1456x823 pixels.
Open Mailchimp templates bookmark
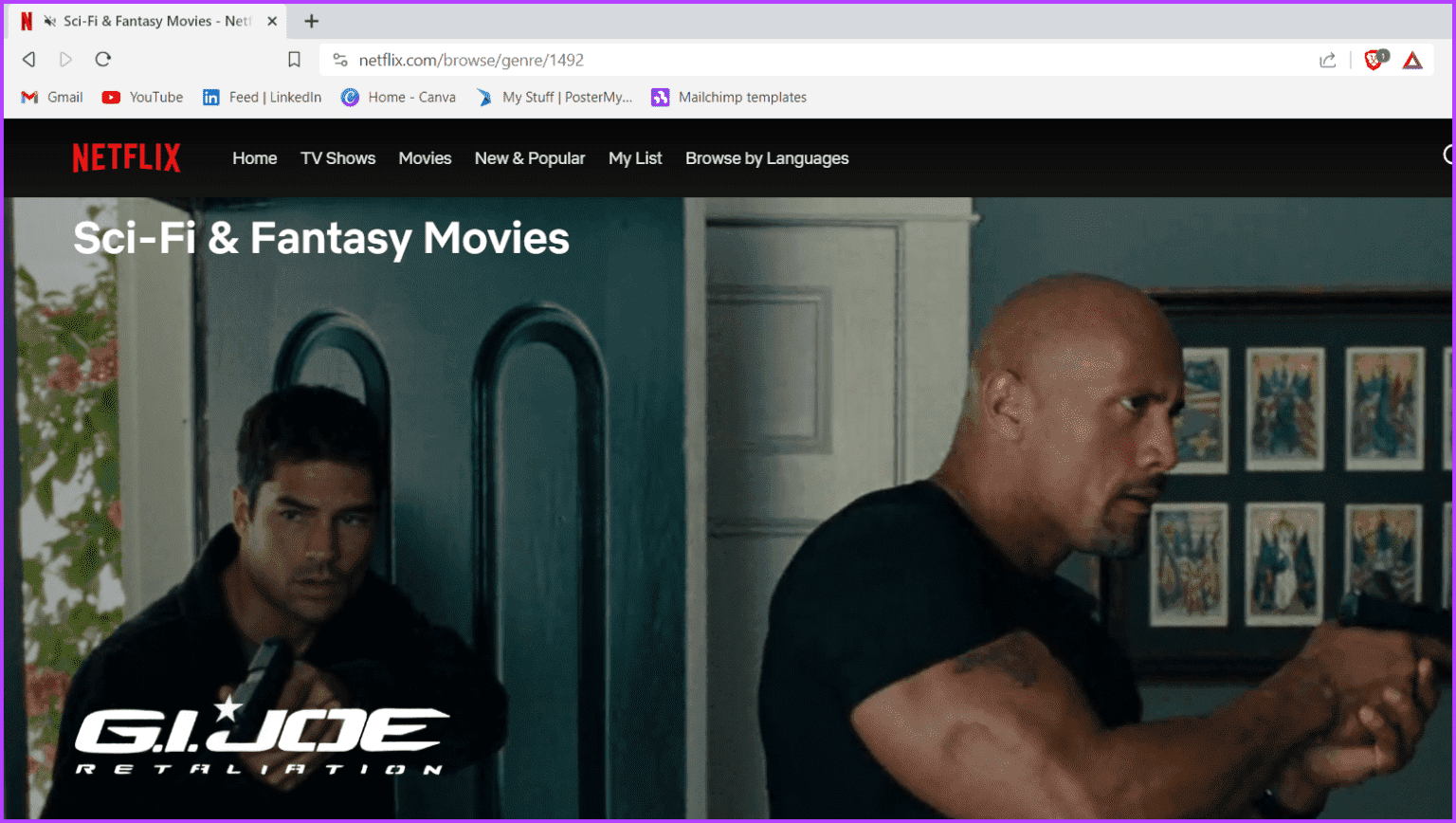click(728, 97)
